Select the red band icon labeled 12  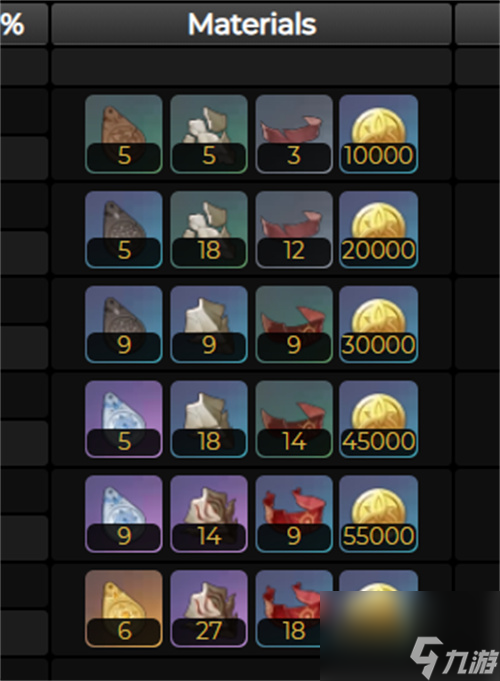[x=294, y=229]
